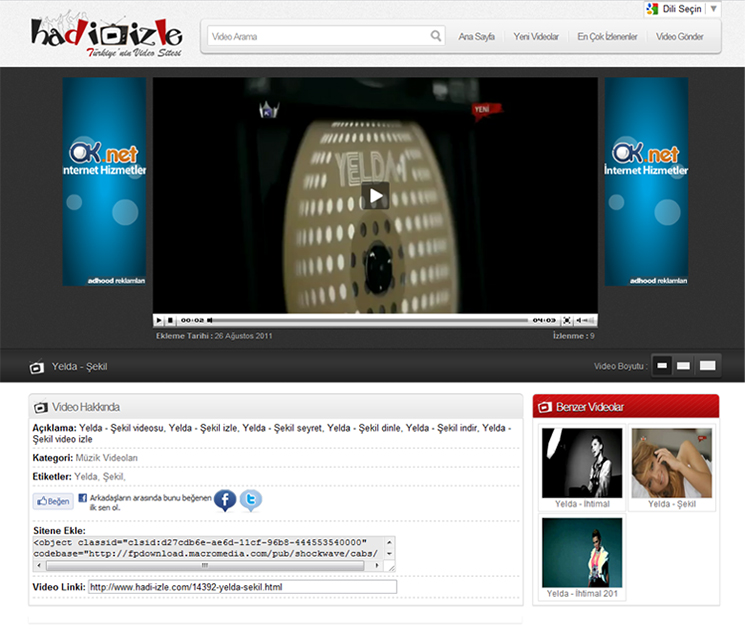Open the Ana Sayfa menu item
This screenshot has height=633, width=745.
[476, 37]
